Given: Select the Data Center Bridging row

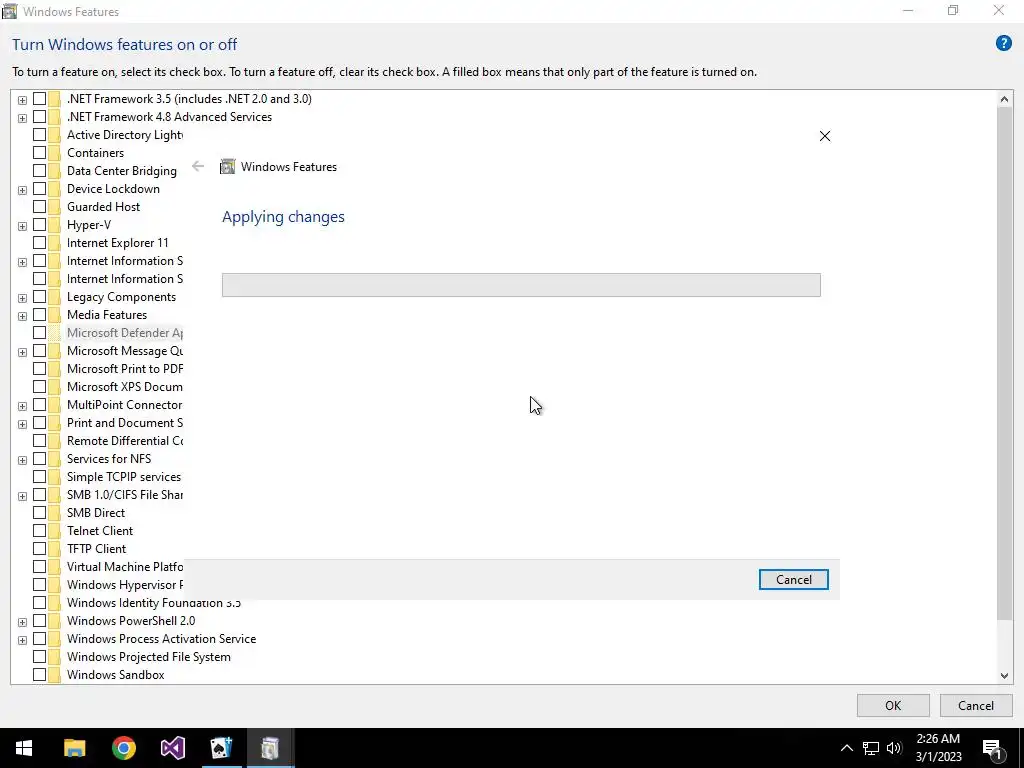Looking at the screenshot, I should tap(121, 170).
